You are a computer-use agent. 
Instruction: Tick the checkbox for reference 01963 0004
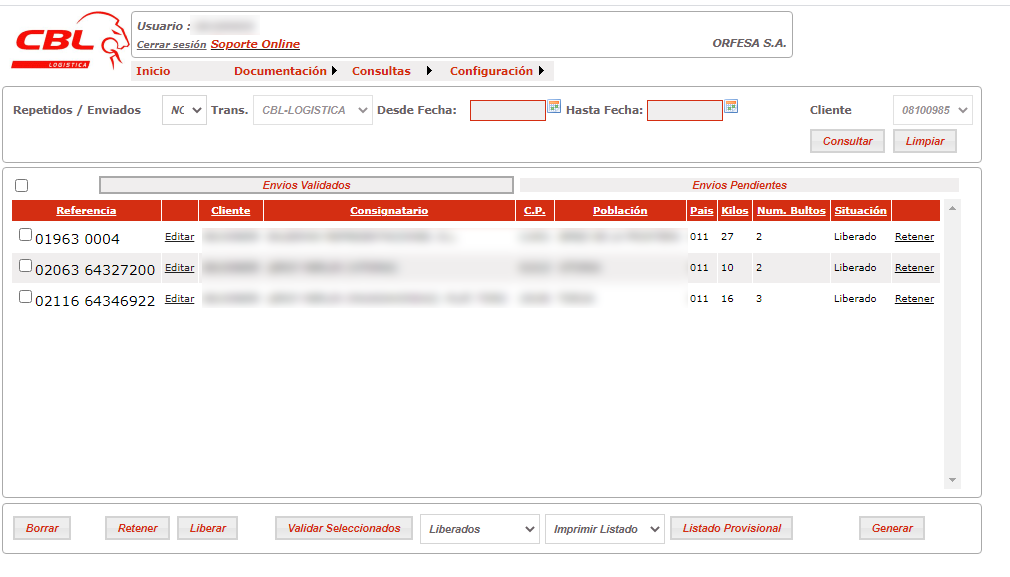point(25,235)
